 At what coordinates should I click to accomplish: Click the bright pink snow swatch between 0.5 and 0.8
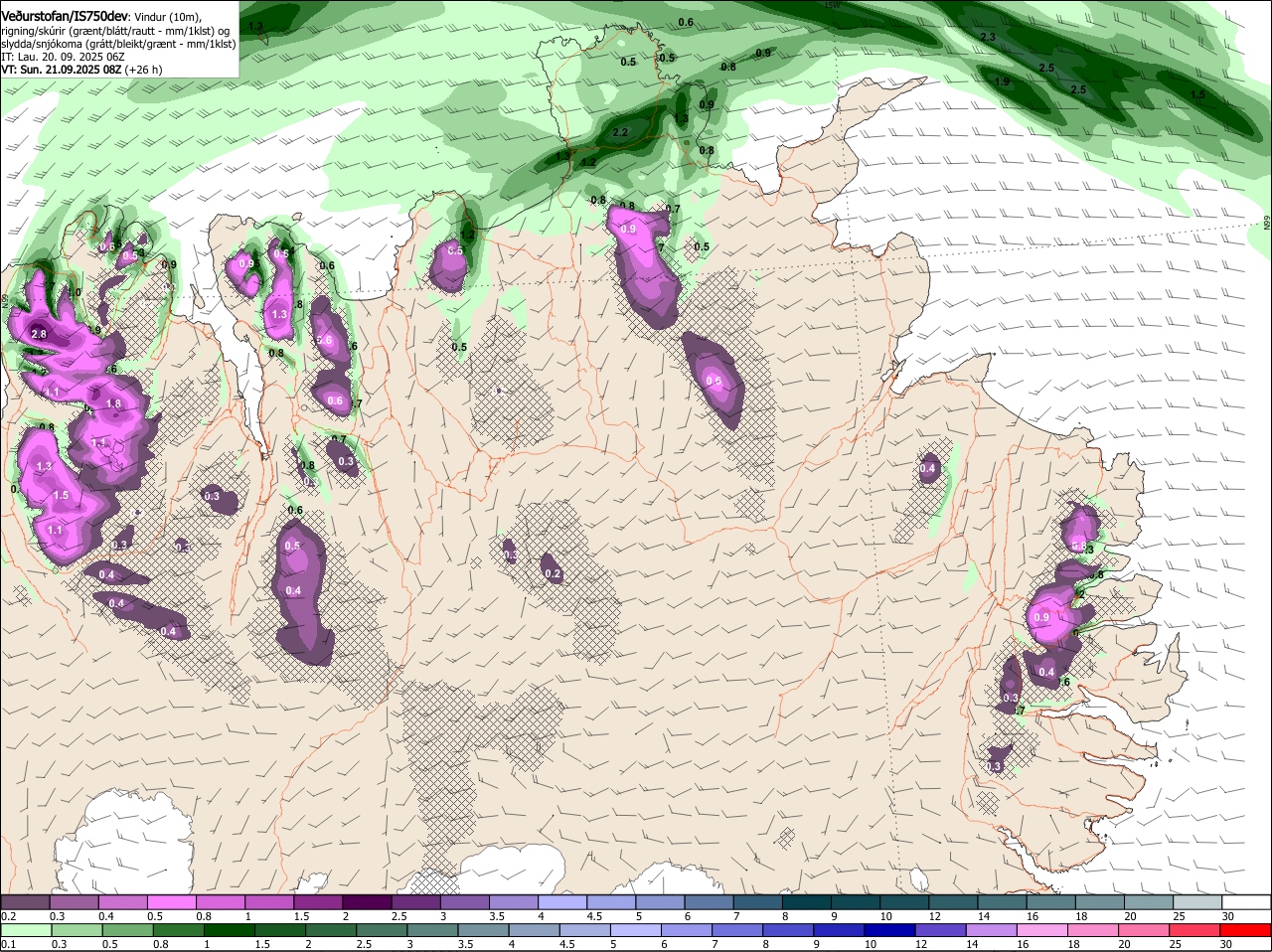(x=172, y=901)
